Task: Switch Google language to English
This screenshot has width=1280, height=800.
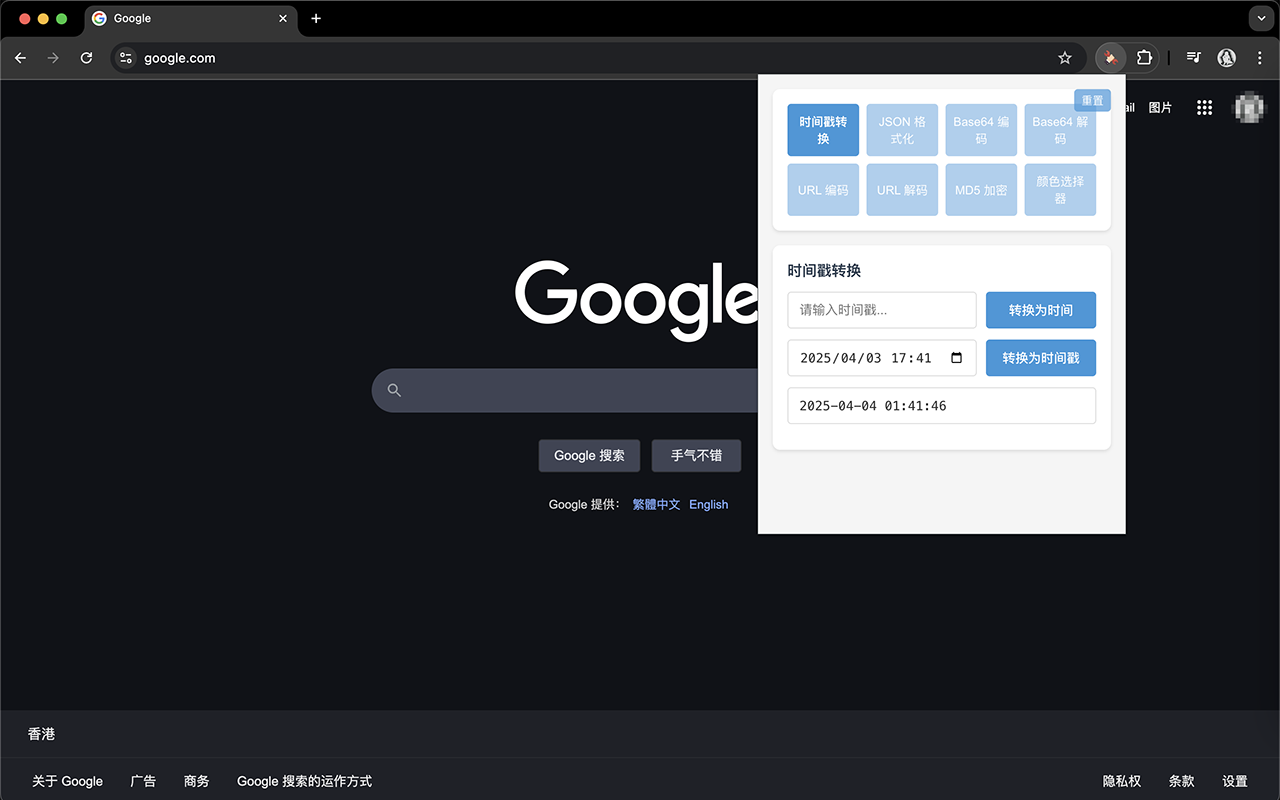Action: pyautogui.click(x=708, y=504)
